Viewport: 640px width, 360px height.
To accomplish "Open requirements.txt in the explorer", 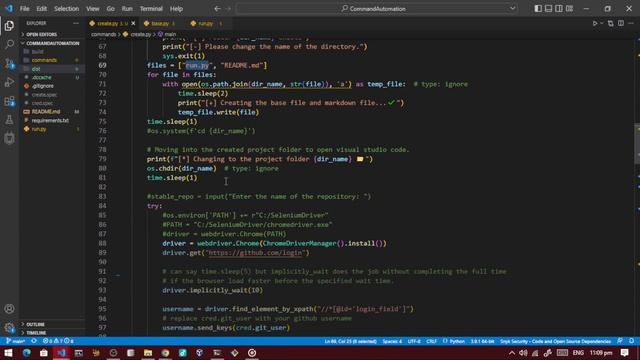I will click(x=52, y=120).
